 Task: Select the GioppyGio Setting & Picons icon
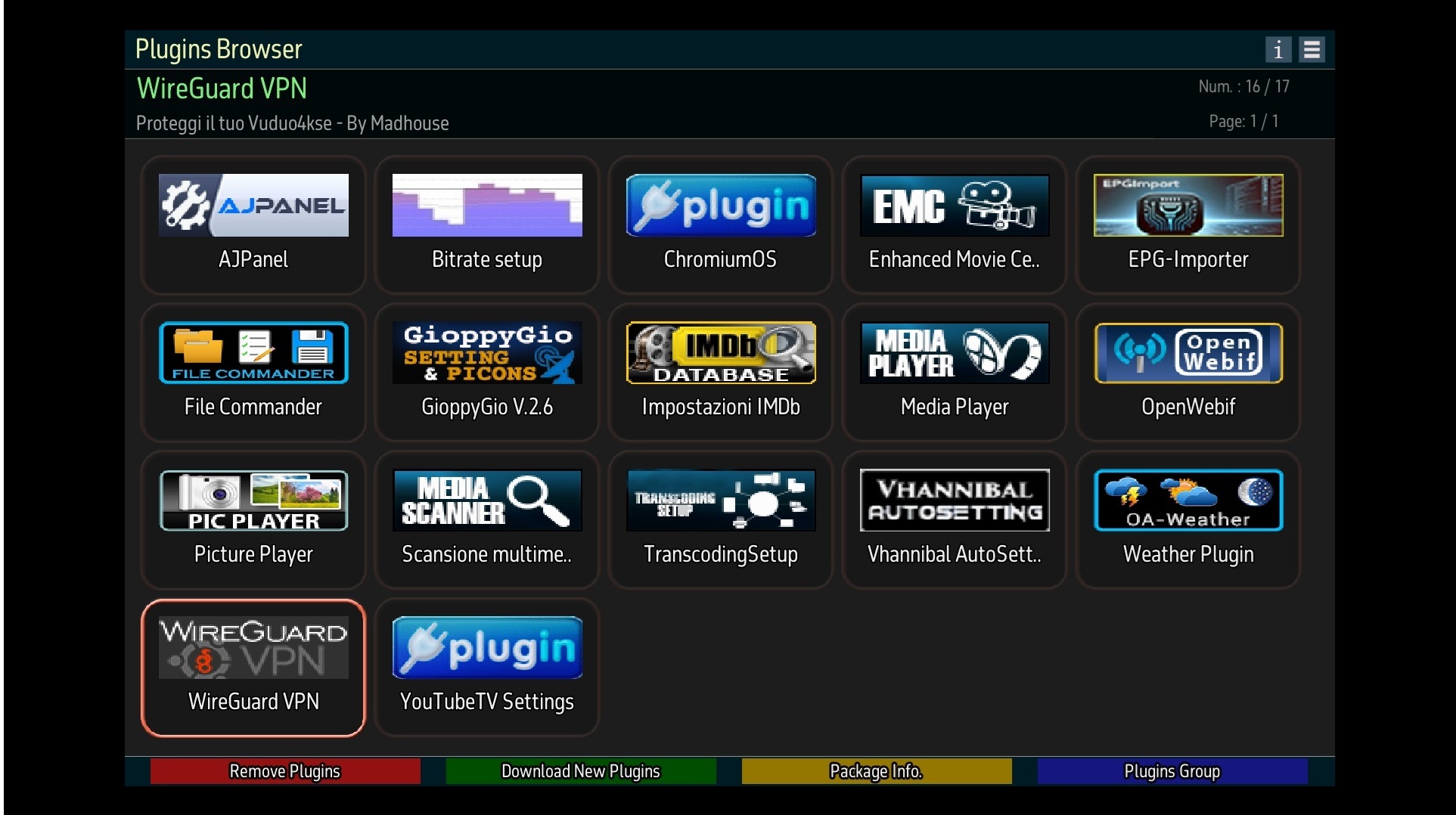point(487,353)
